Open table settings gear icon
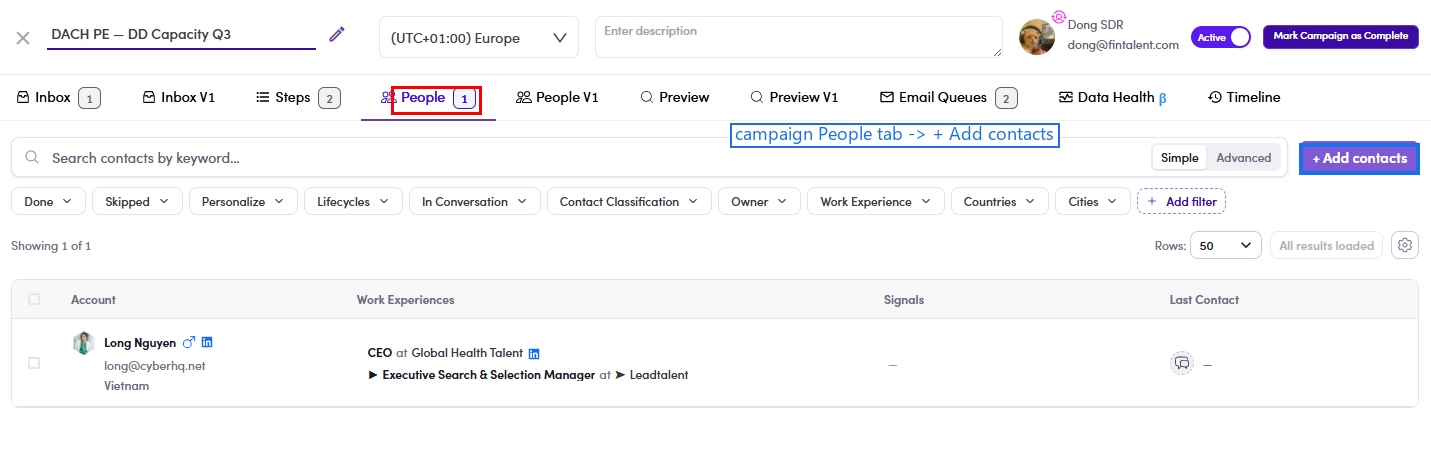 pyautogui.click(x=1405, y=245)
